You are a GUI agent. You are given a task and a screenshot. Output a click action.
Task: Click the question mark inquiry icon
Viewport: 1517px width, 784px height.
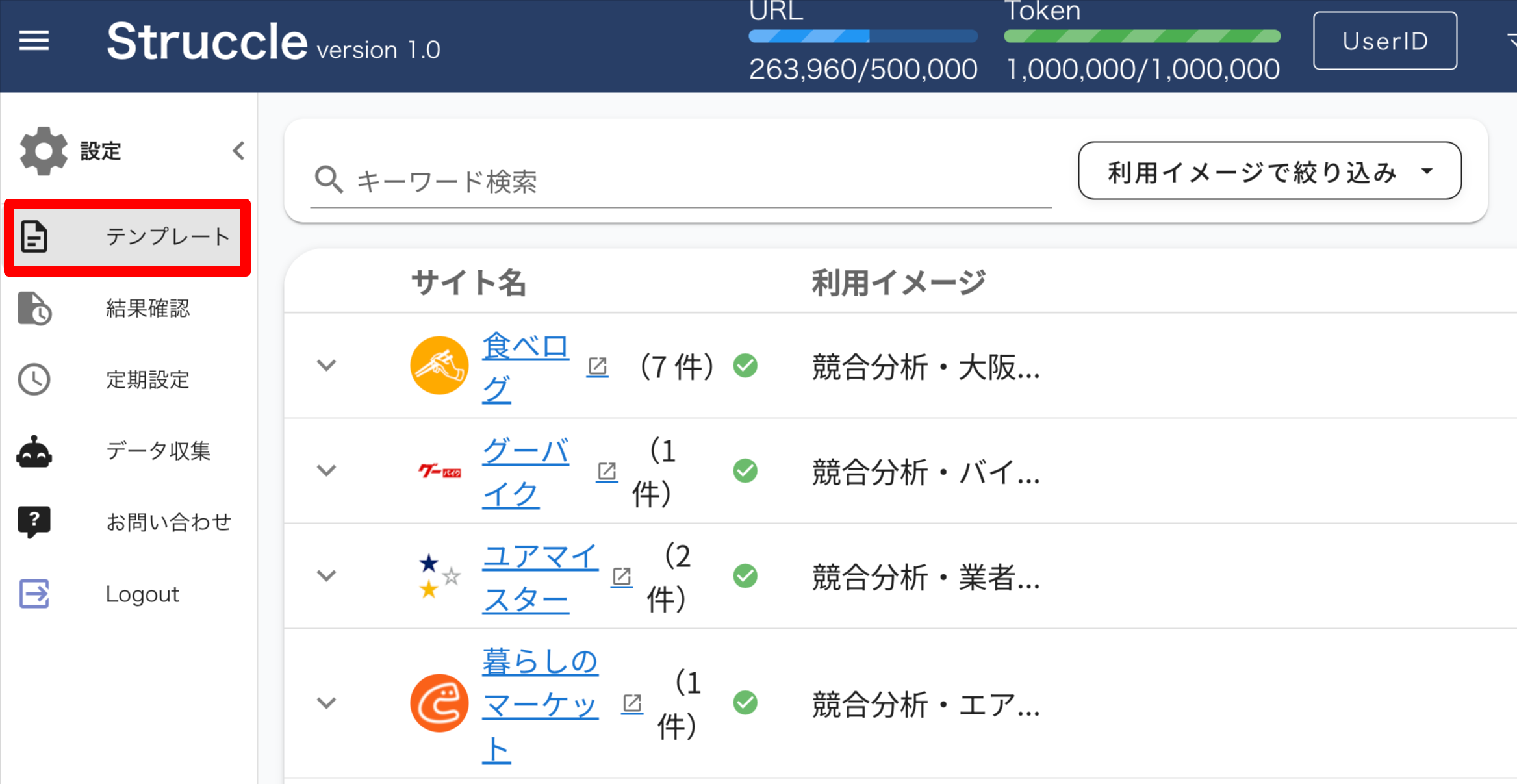(34, 522)
